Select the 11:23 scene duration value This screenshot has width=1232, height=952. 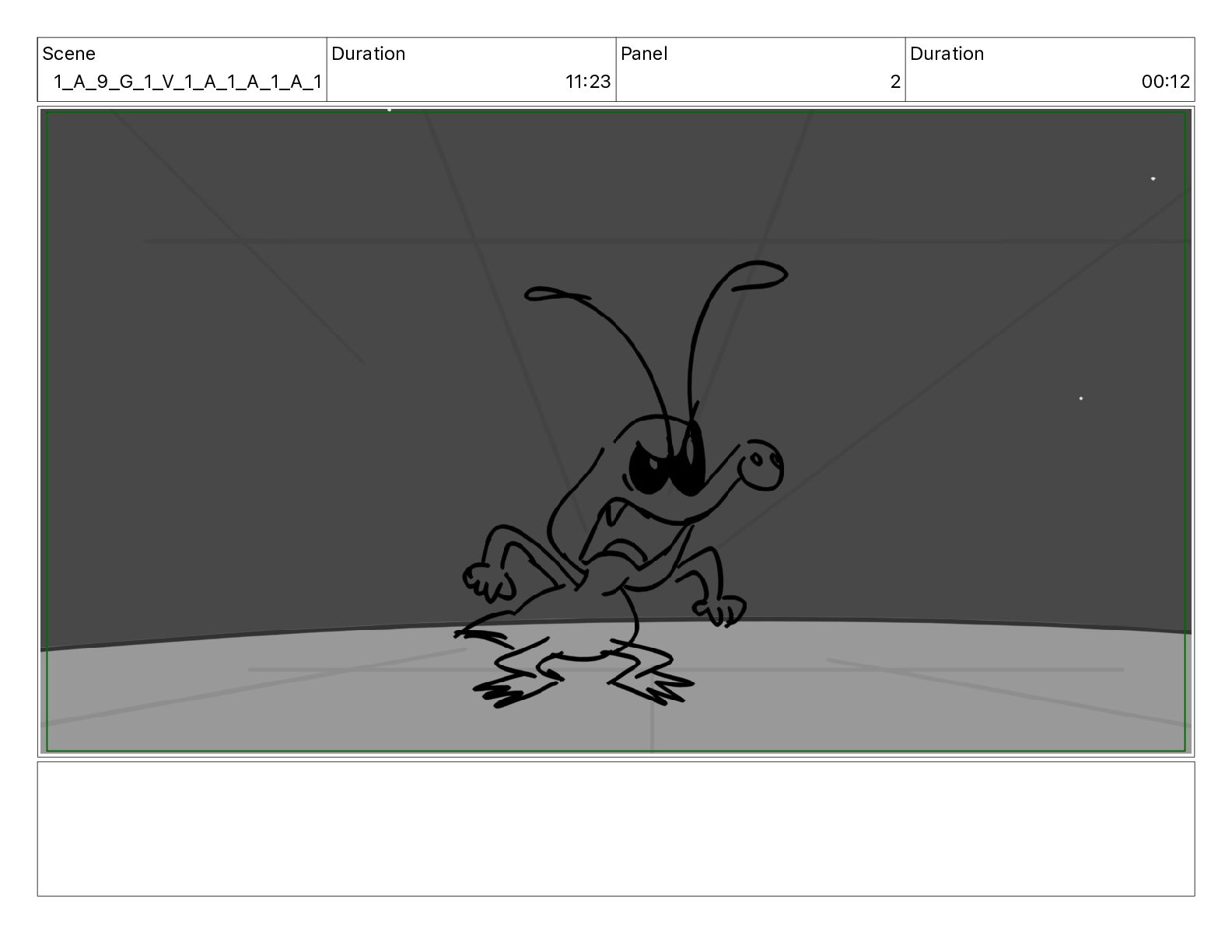pyautogui.click(x=587, y=82)
